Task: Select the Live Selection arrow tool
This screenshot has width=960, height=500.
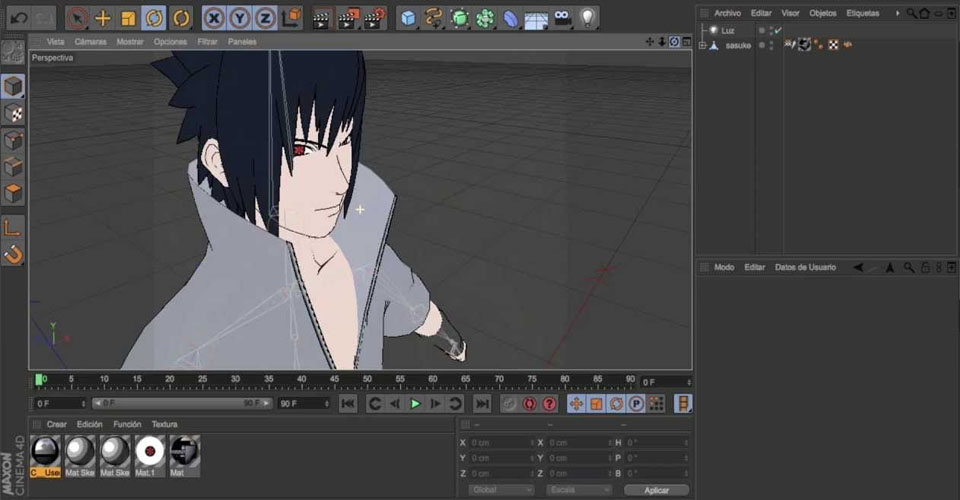Action: (77, 18)
